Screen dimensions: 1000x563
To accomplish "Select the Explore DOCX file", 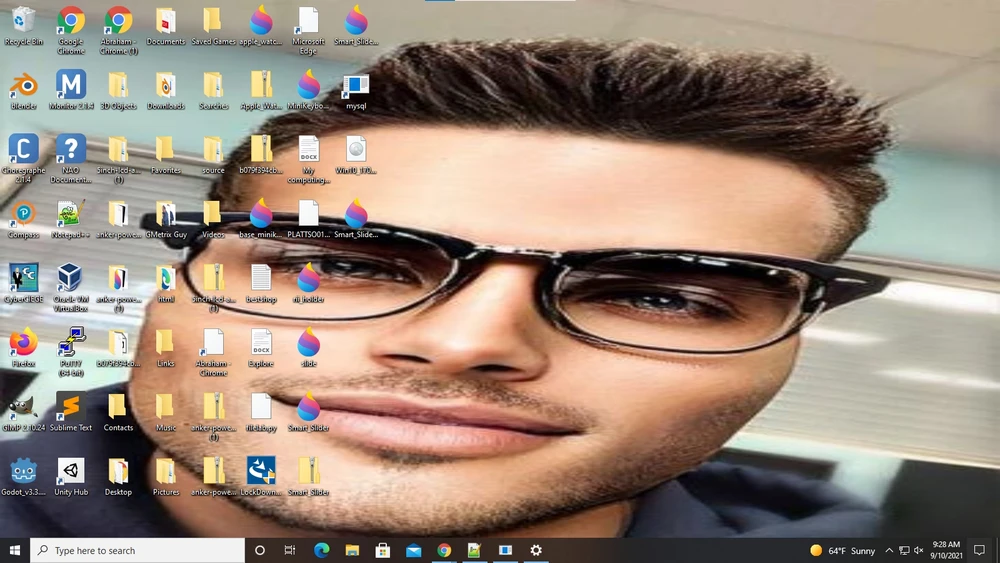I will pos(261,348).
